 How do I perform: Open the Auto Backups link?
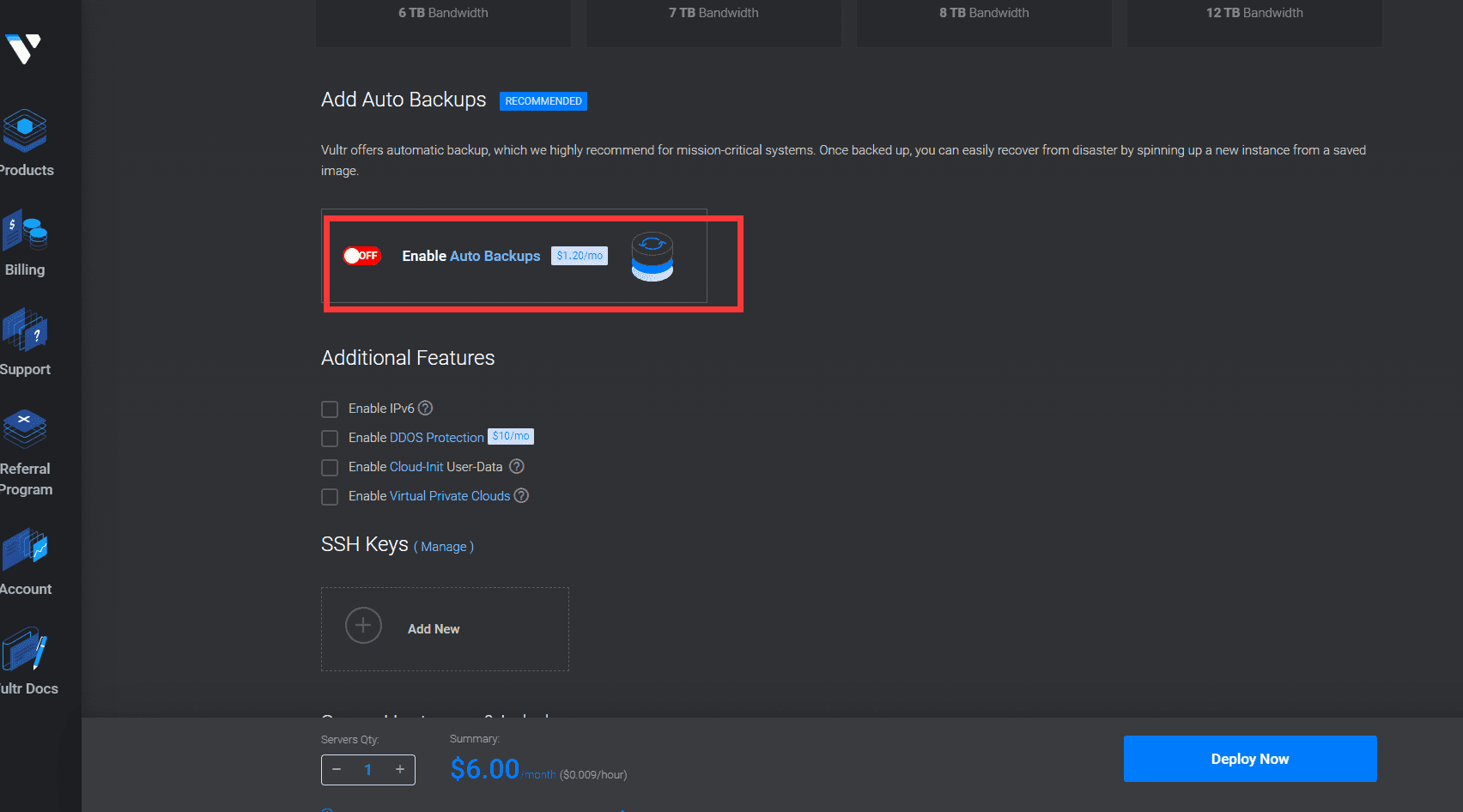(x=495, y=256)
